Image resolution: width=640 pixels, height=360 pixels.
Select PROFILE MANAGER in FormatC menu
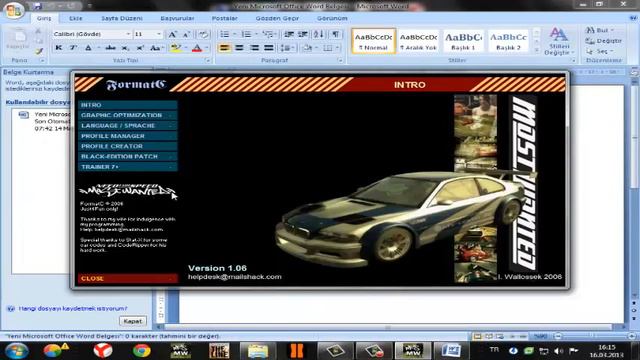(127, 136)
